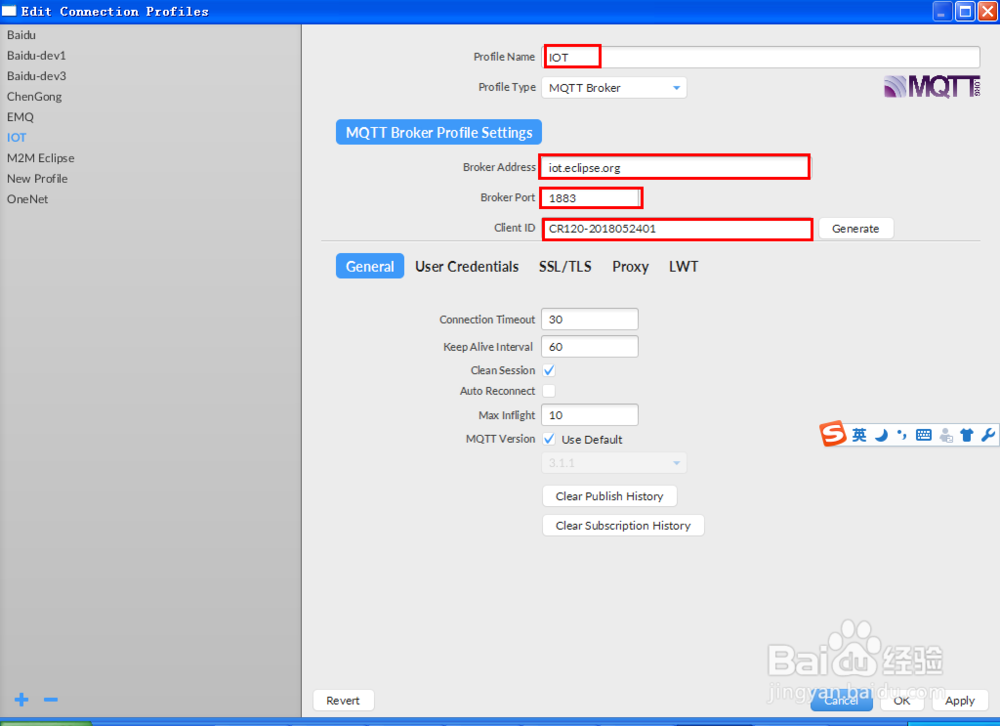This screenshot has width=1000, height=726.
Task: Click the blue minus icon to remove profile
Action: [x=51, y=700]
